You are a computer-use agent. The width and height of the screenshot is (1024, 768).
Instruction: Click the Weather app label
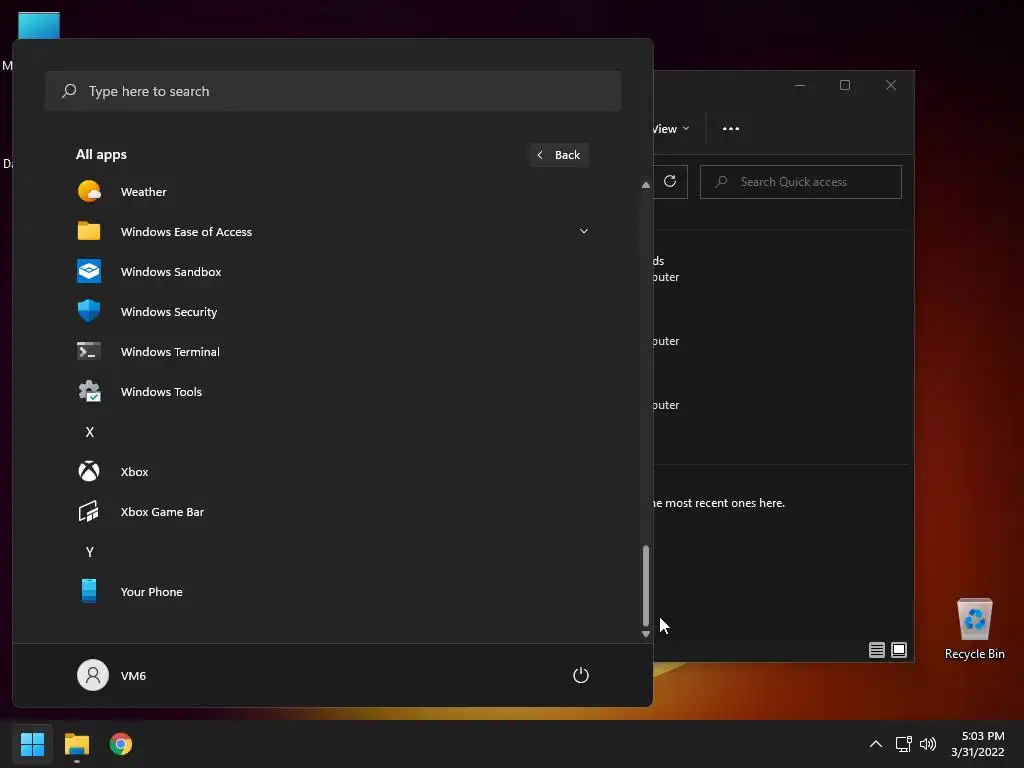(144, 192)
